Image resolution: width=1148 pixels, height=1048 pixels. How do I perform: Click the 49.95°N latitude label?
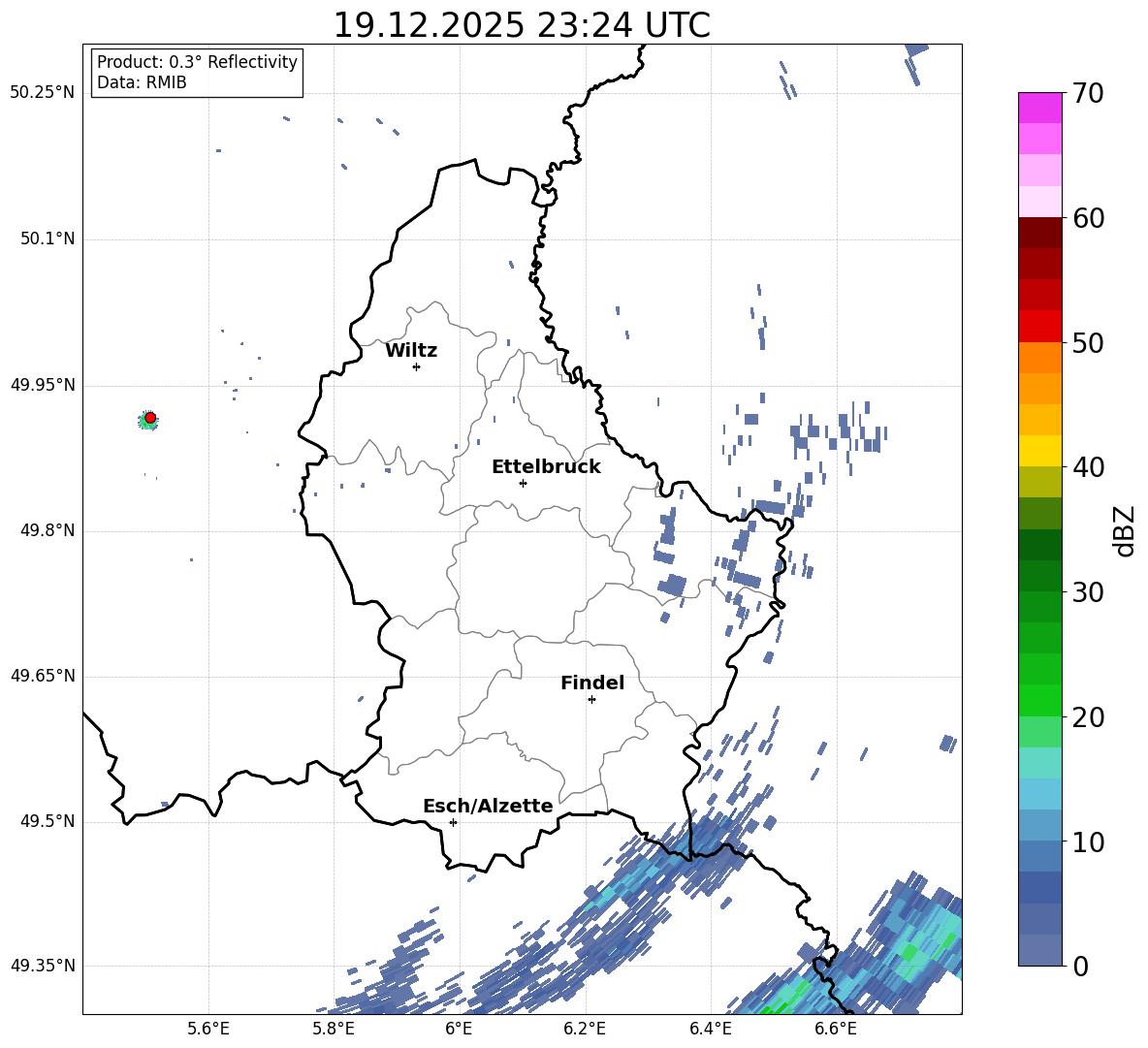(43, 384)
